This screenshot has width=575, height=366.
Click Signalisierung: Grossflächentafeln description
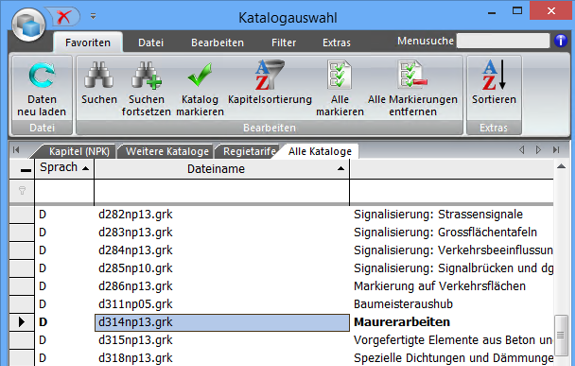445,232
